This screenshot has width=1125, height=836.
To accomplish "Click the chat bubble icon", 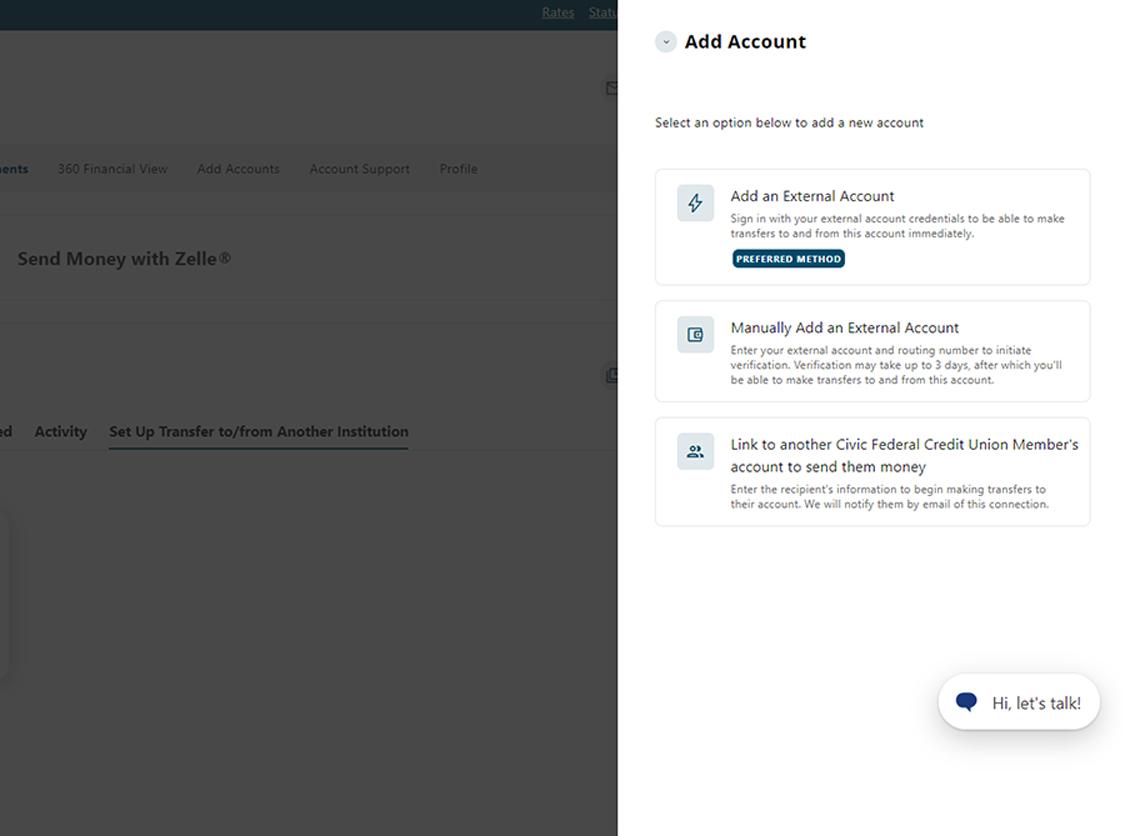I will 966,702.
